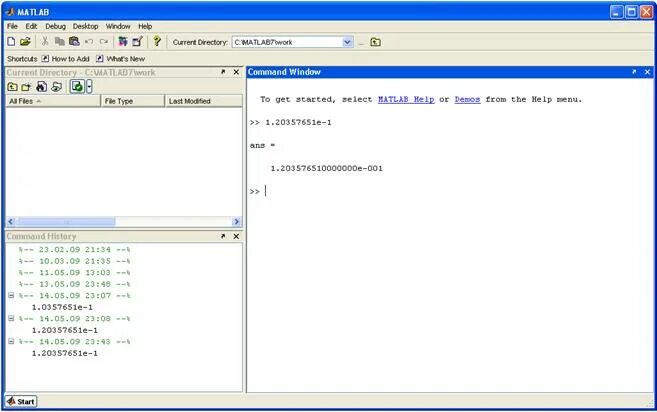
Task: Open the Help menu
Action: (145, 26)
